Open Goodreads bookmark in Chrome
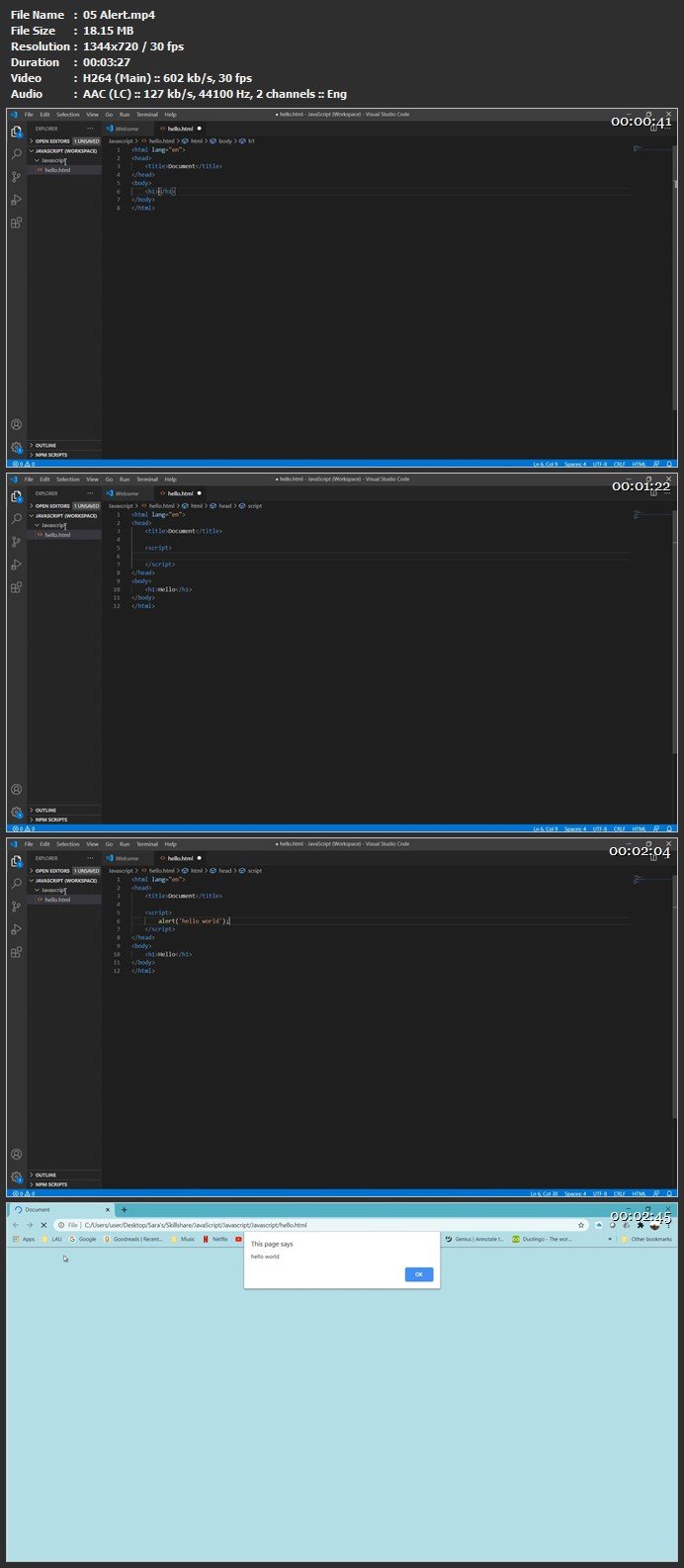The width and height of the screenshot is (684, 1568). [x=134, y=1239]
